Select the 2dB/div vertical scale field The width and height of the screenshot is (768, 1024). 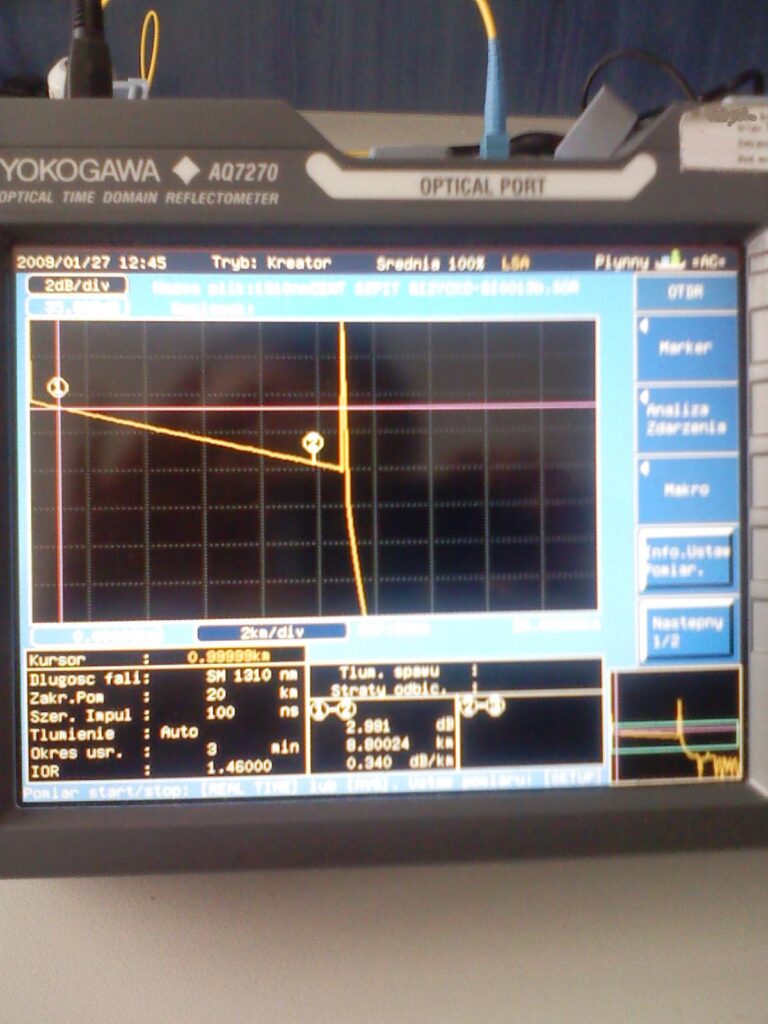tap(77, 285)
